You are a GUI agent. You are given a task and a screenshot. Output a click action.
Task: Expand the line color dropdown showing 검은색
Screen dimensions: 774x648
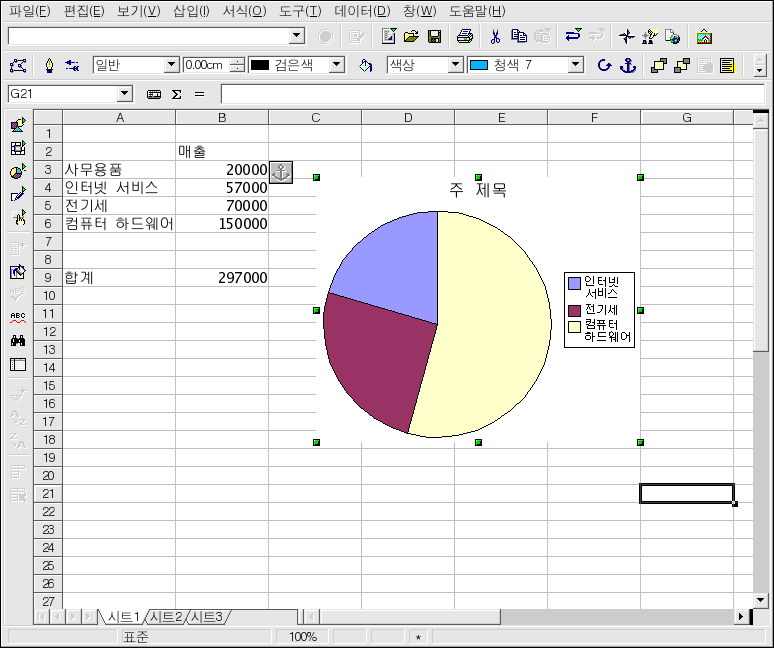click(336, 65)
